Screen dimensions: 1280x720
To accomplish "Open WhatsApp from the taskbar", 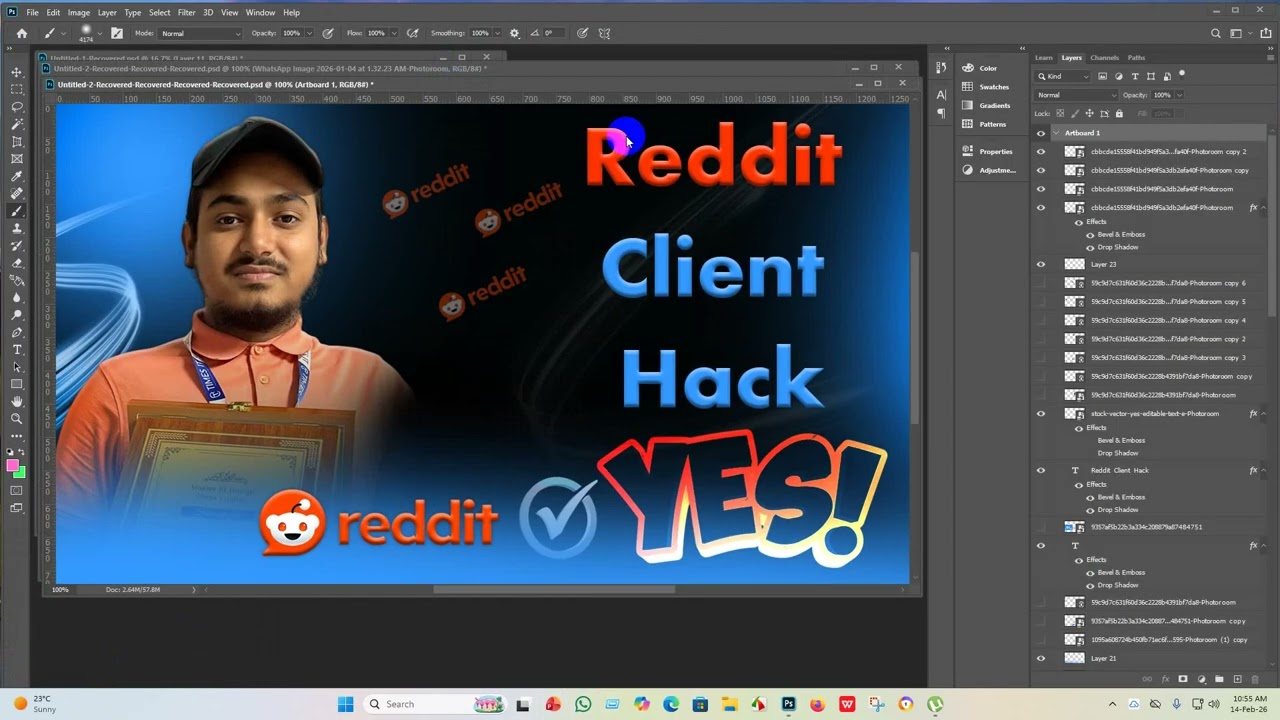I will 583,704.
